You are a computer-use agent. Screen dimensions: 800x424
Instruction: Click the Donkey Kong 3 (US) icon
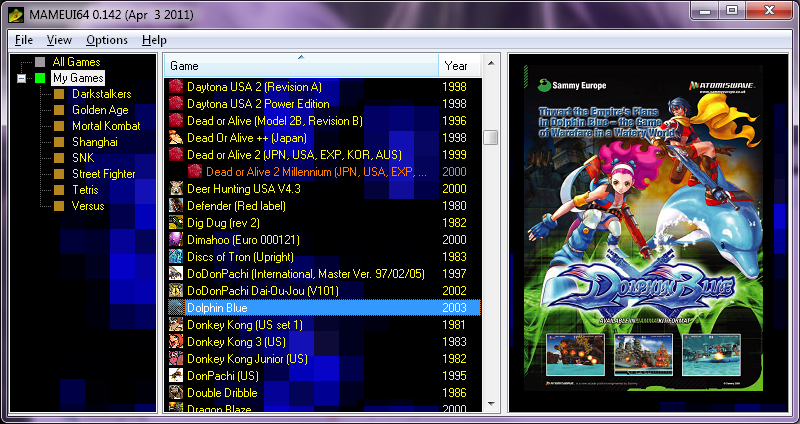click(176, 342)
